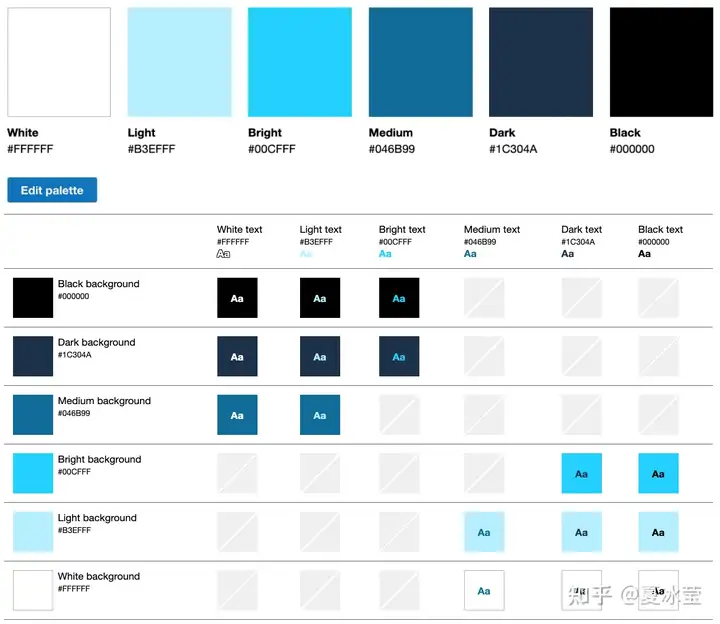Click the Bright background row swatch
The height and width of the screenshot is (624, 720).
coord(33,473)
